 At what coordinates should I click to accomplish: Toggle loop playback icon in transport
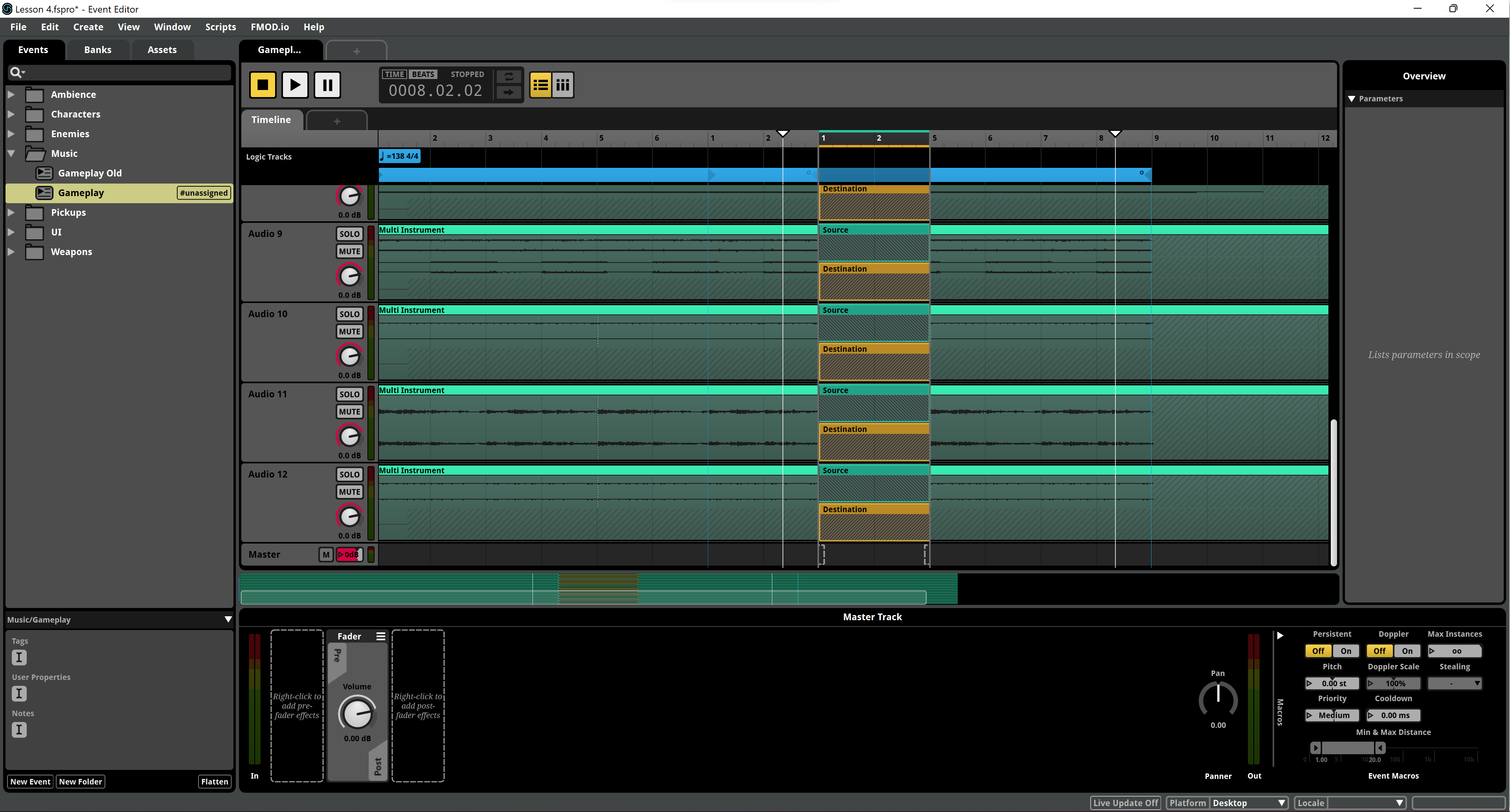pyautogui.click(x=508, y=76)
